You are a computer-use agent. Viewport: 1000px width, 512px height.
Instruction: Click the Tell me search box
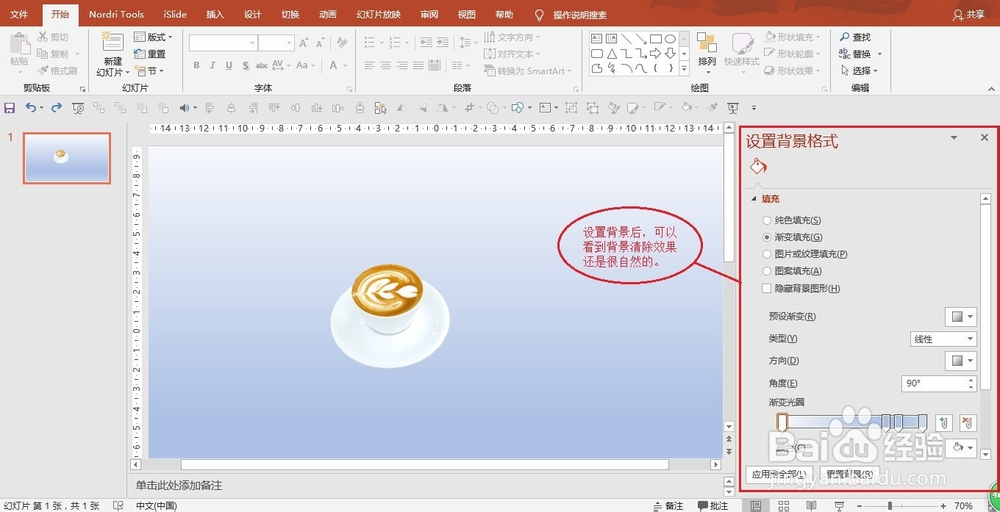click(x=580, y=15)
